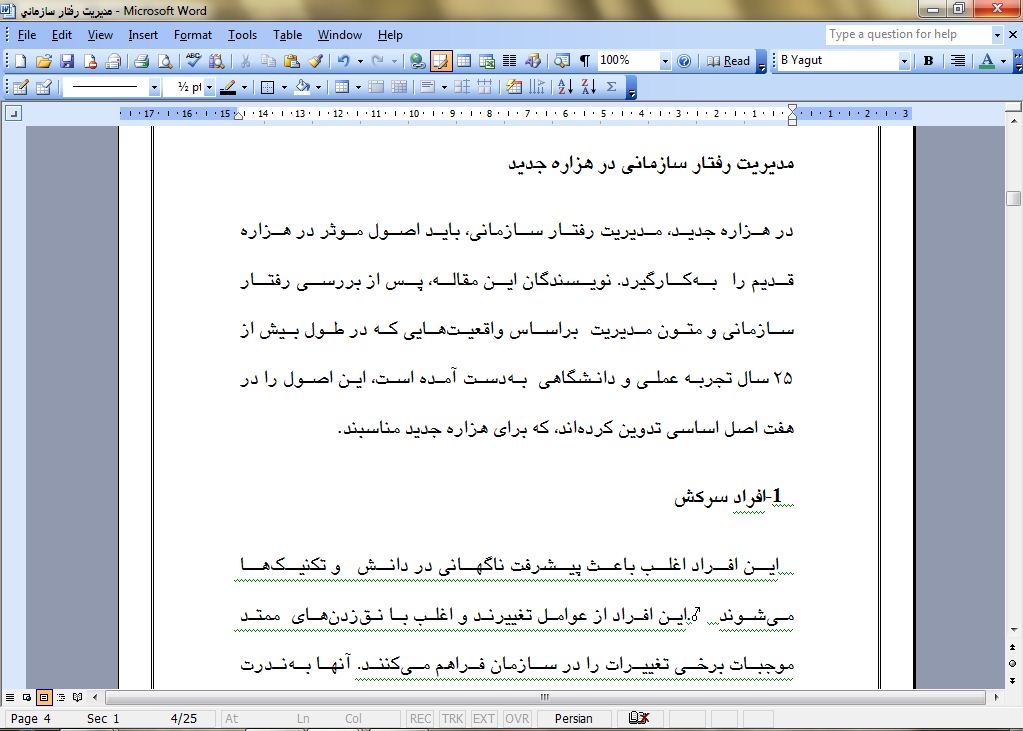1023x731 pixels.
Task: Open the Table menu
Action: click(287, 35)
